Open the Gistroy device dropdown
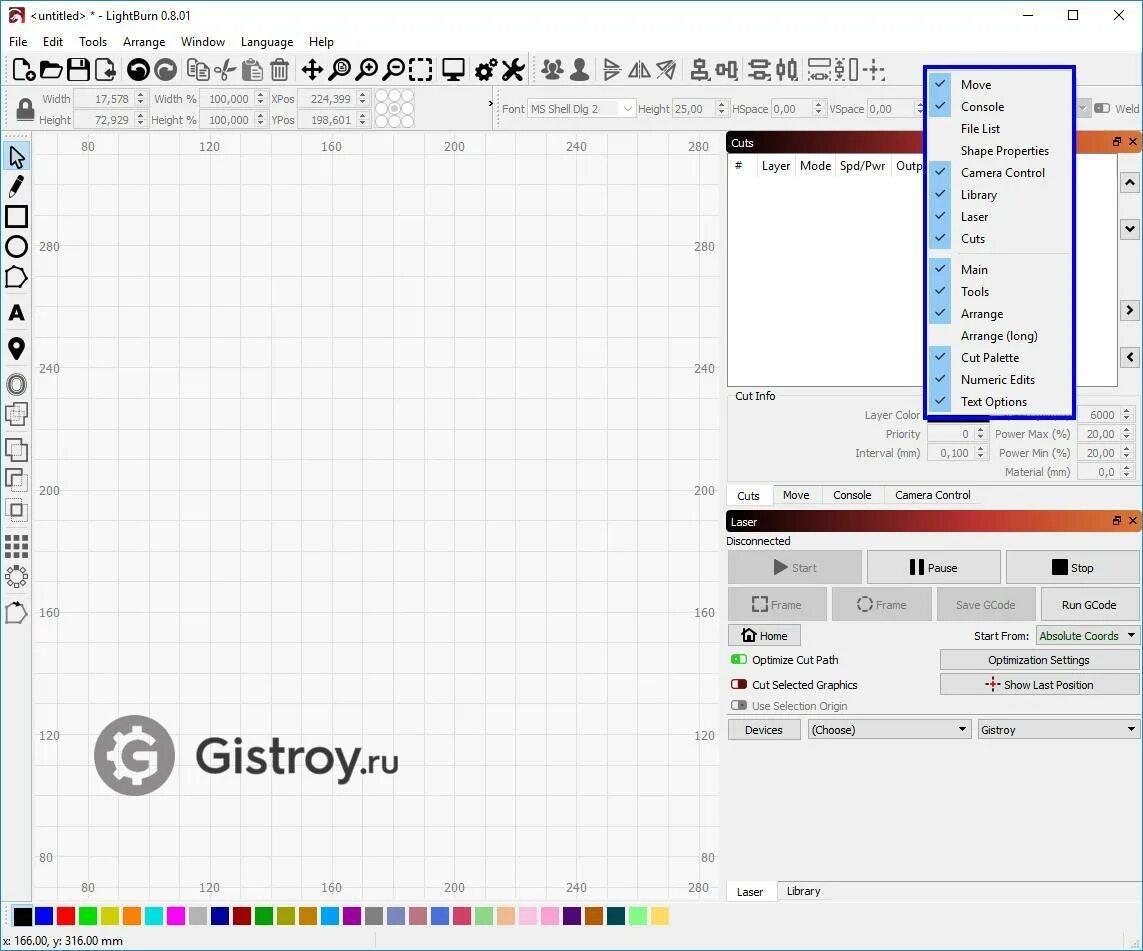1143x951 pixels. coord(1058,729)
